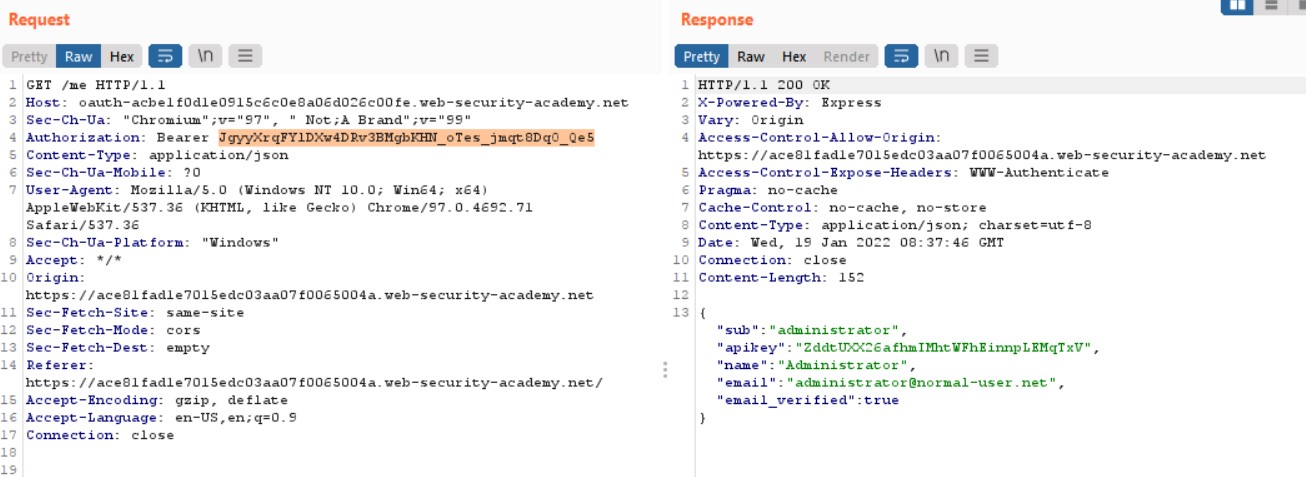This screenshot has width=1306, height=477.
Task: Click the highlighted Bearer token value
Action: (x=406, y=137)
